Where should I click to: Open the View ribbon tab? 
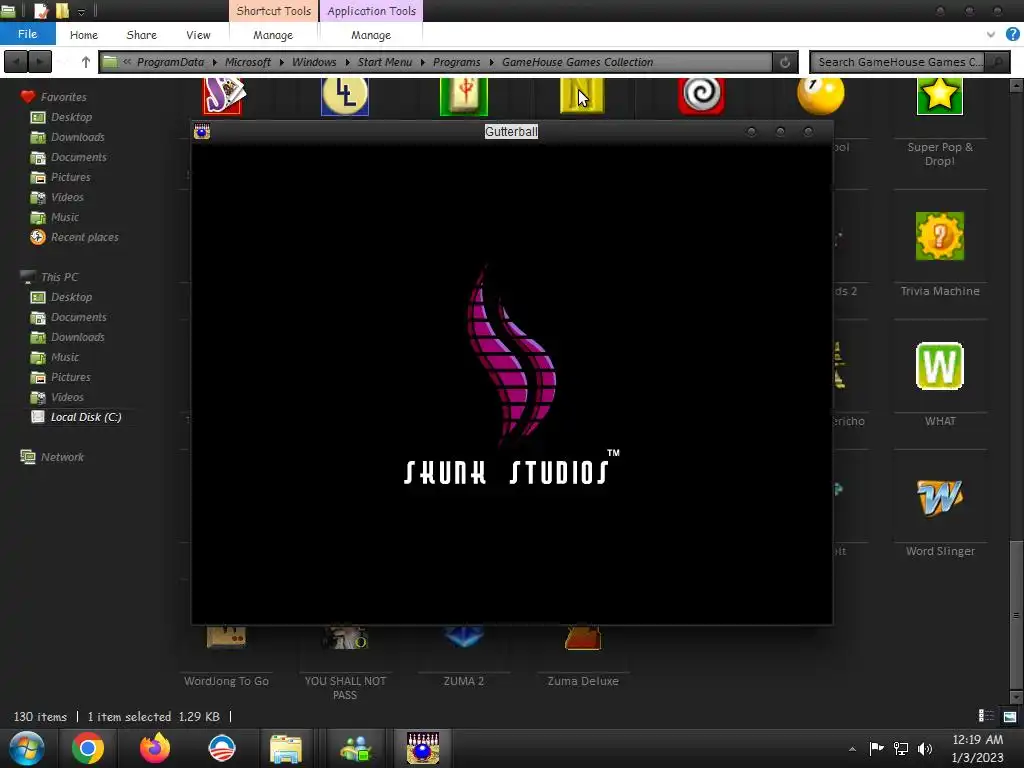198,35
